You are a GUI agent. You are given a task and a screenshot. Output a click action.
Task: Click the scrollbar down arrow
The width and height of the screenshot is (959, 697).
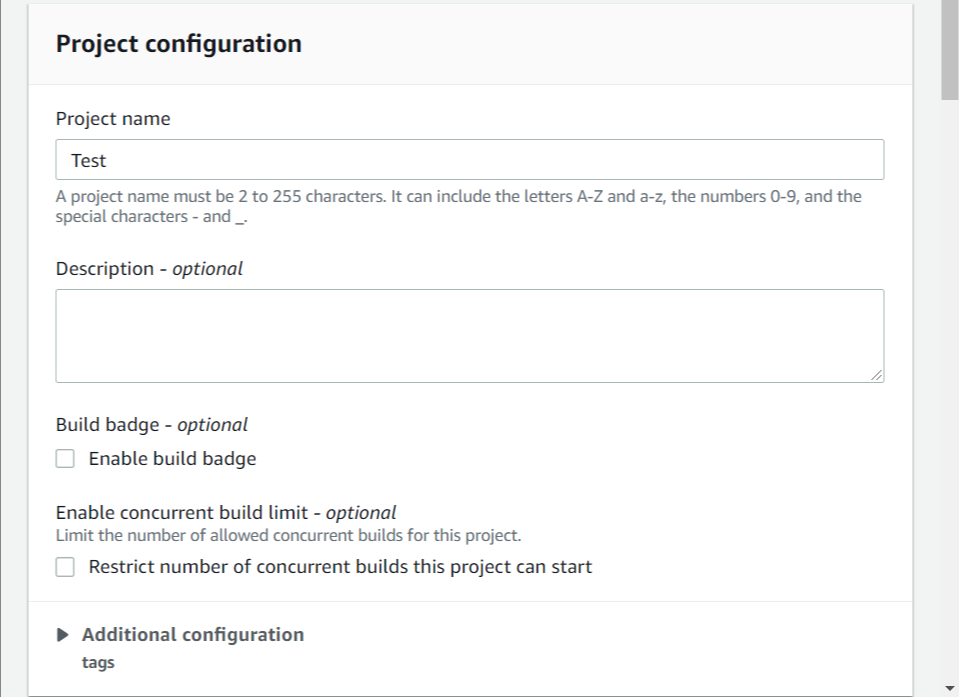coord(949,687)
